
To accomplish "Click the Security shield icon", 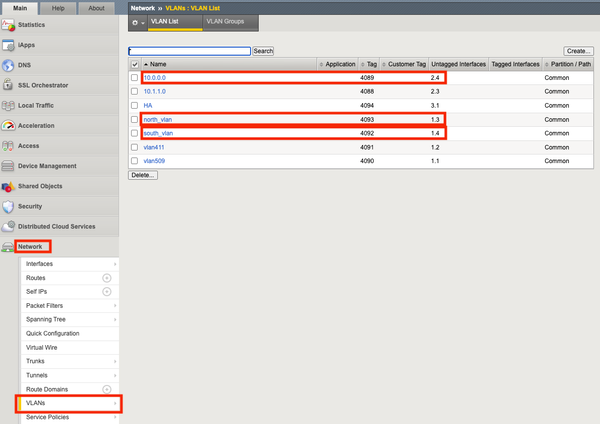I will [9, 206].
